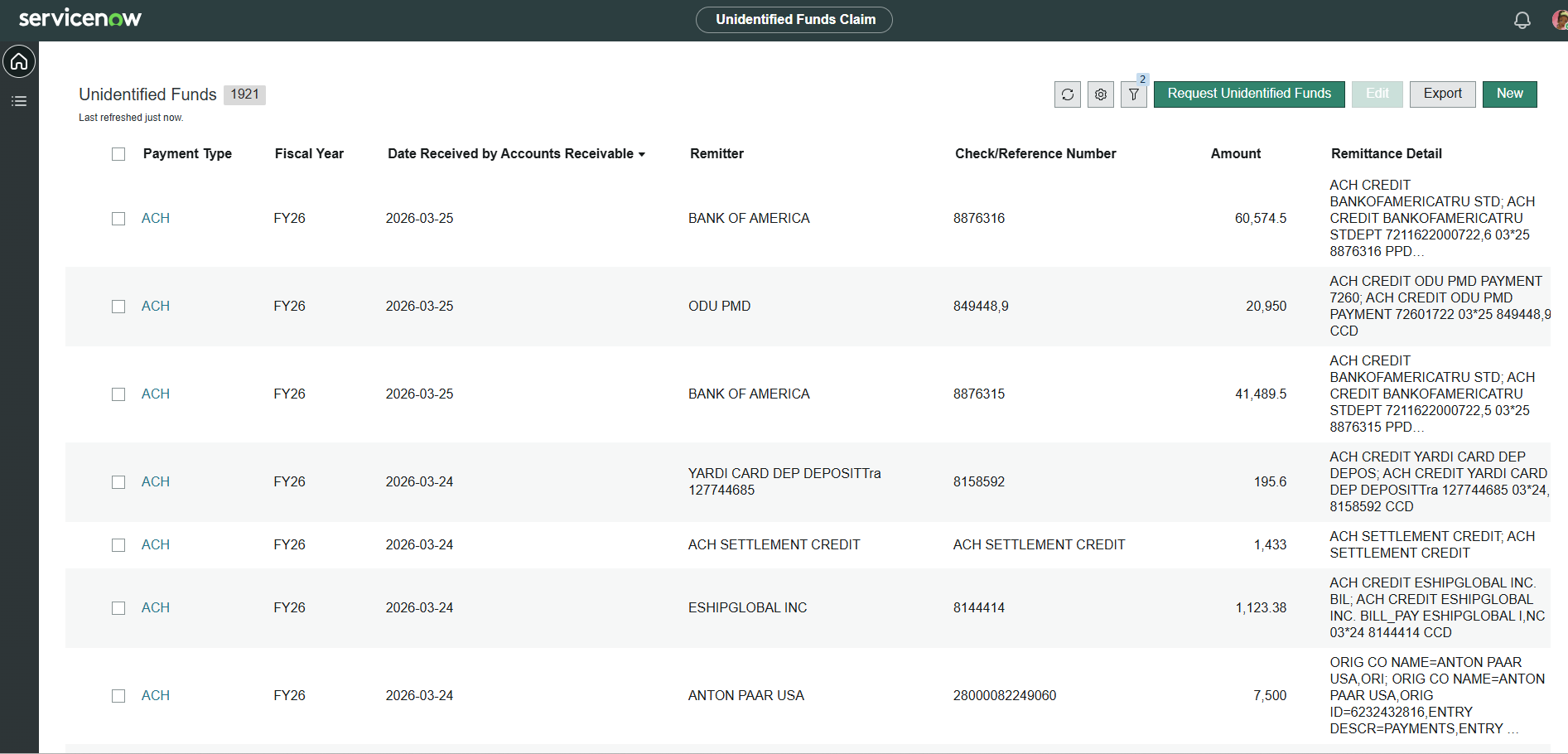Open list settings gear icon
Screen dimensions: 1568x754
pyautogui.click(x=1100, y=94)
